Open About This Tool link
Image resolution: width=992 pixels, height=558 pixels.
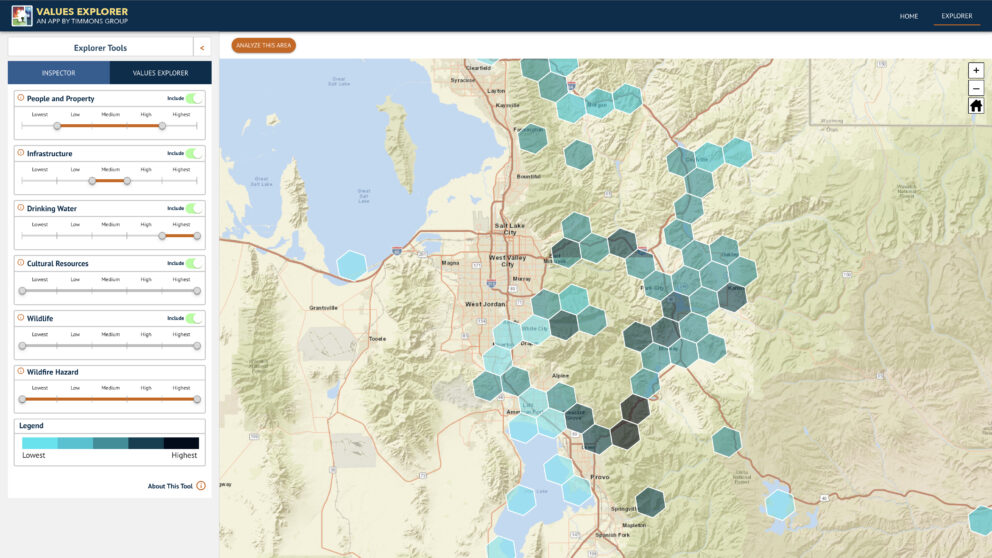tap(170, 486)
